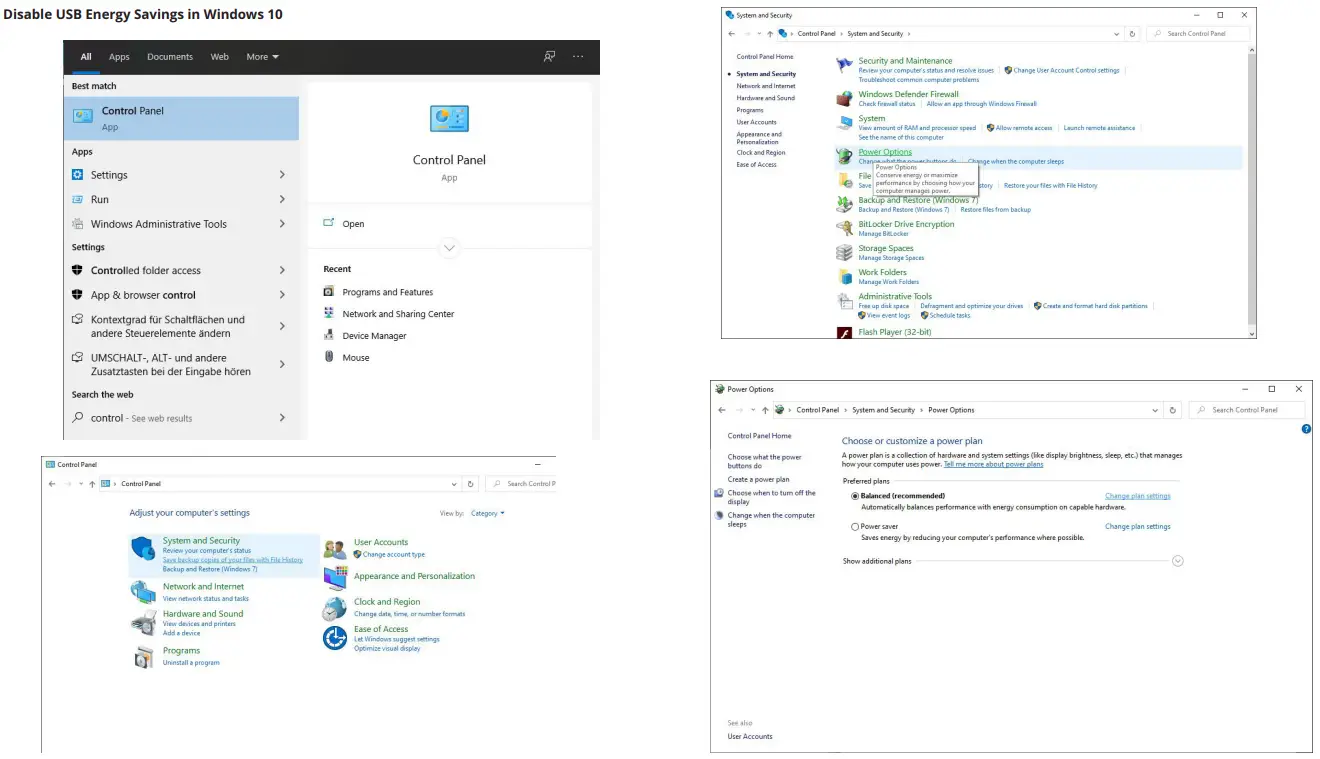The image size is (1320, 759).
Task: Switch to the Apps search tab
Action: (x=119, y=57)
